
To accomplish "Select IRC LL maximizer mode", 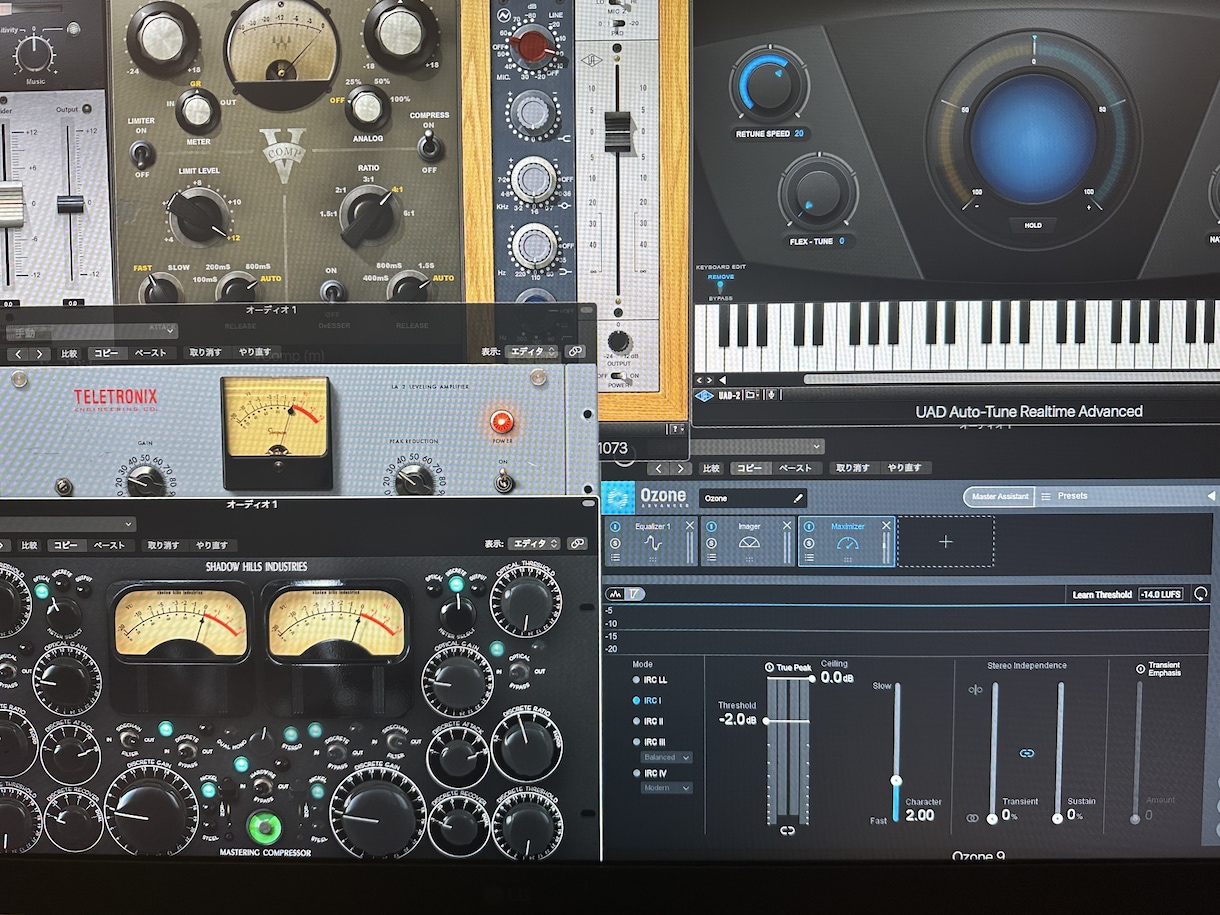I will tap(649, 680).
